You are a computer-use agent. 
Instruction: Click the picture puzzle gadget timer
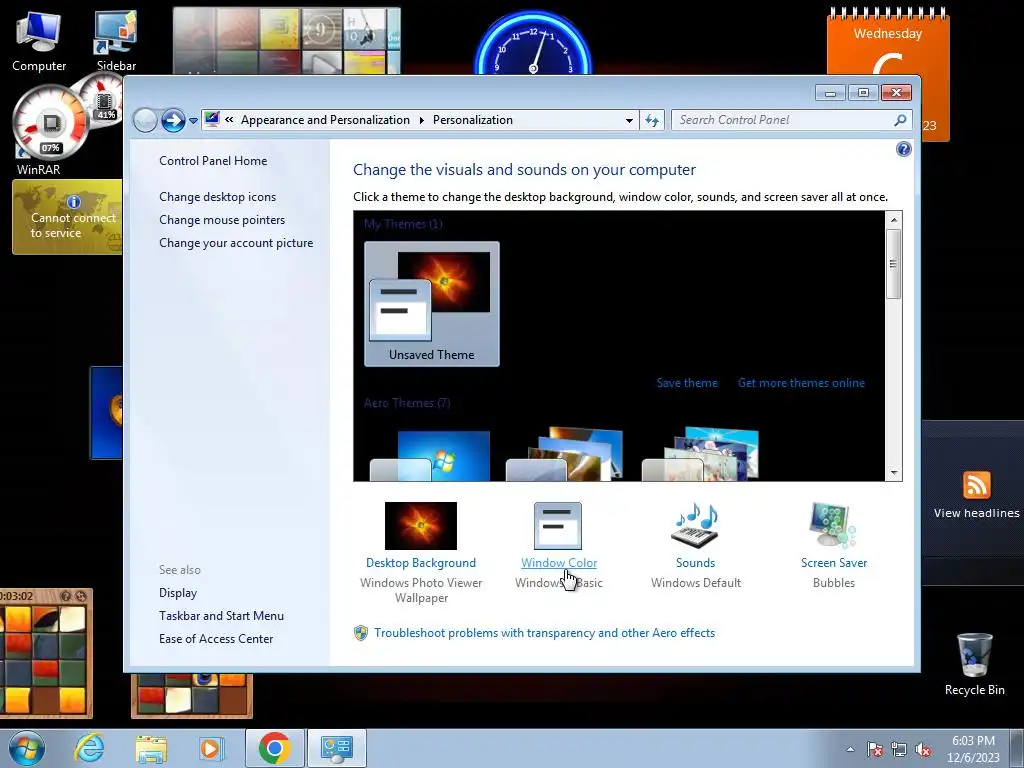(17, 596)
